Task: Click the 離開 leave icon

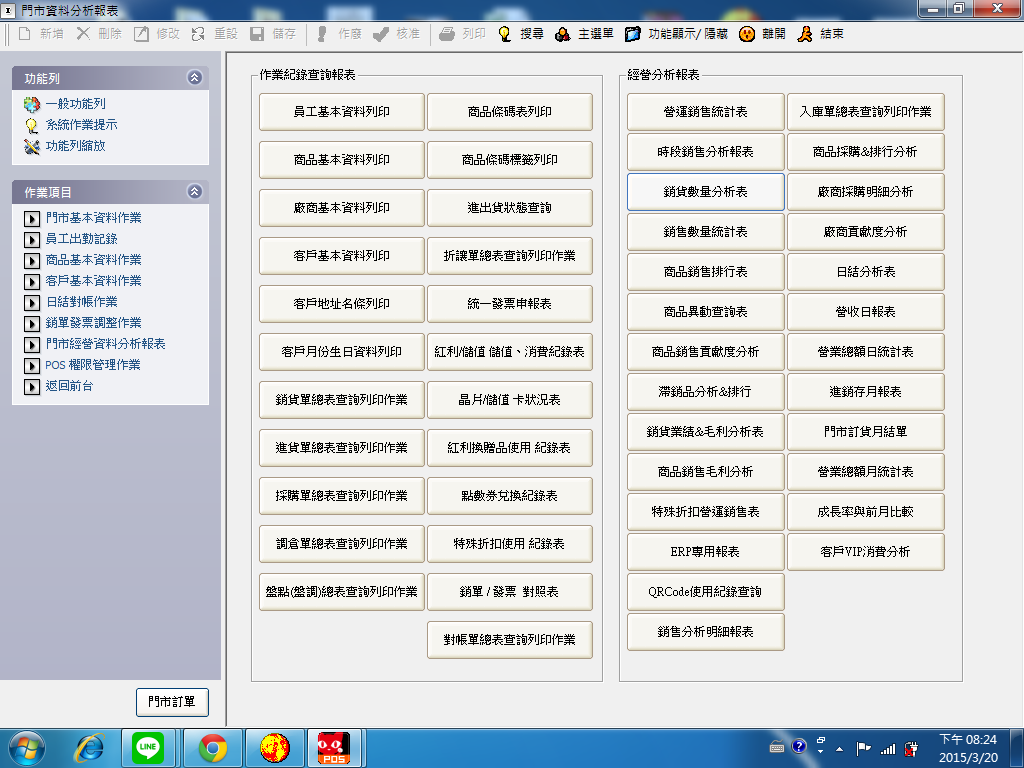Action: (746, 34)
